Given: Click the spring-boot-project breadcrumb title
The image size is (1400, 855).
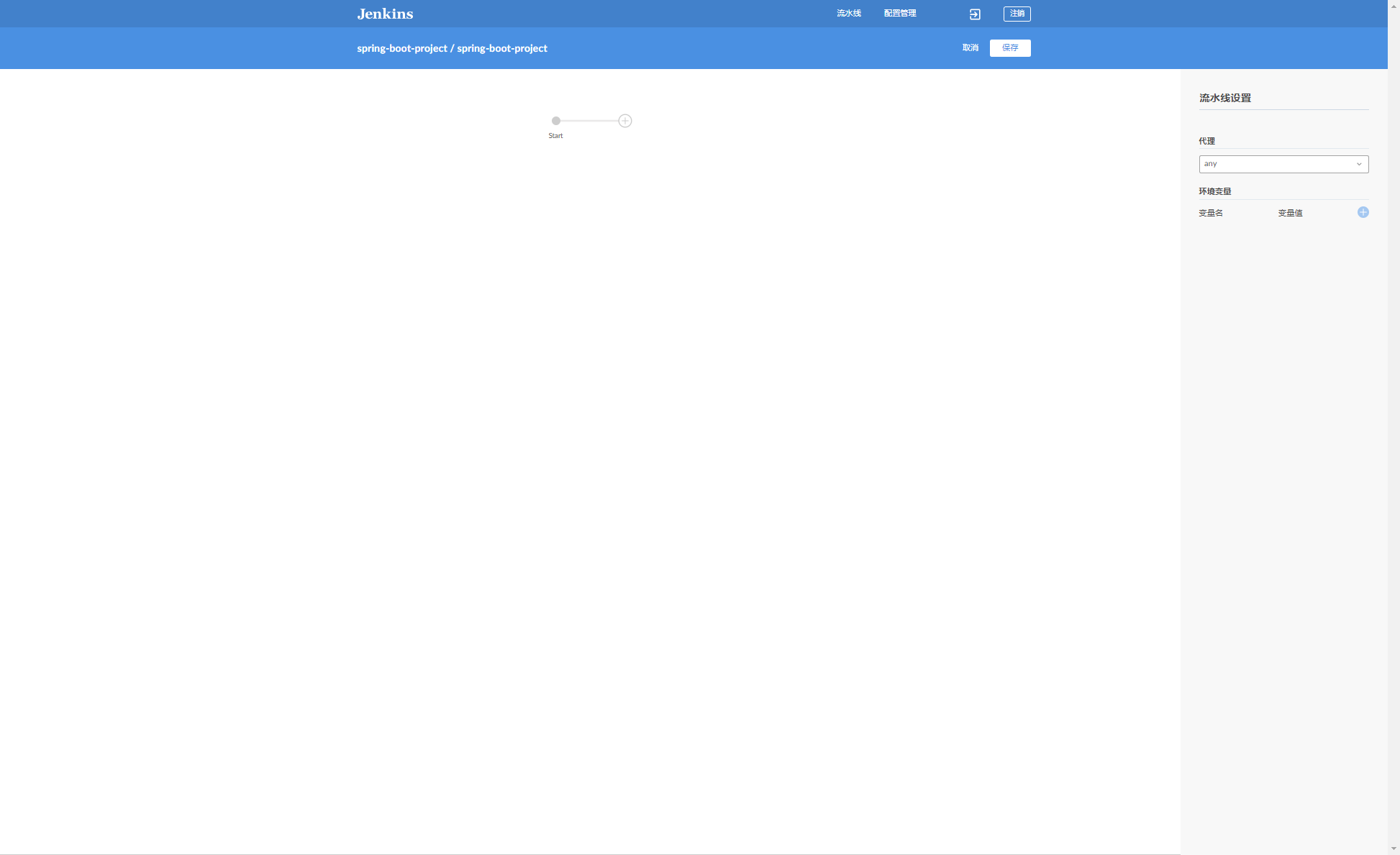Looking at the screenshot, I should pyautogui.click(x=452, y=48).
